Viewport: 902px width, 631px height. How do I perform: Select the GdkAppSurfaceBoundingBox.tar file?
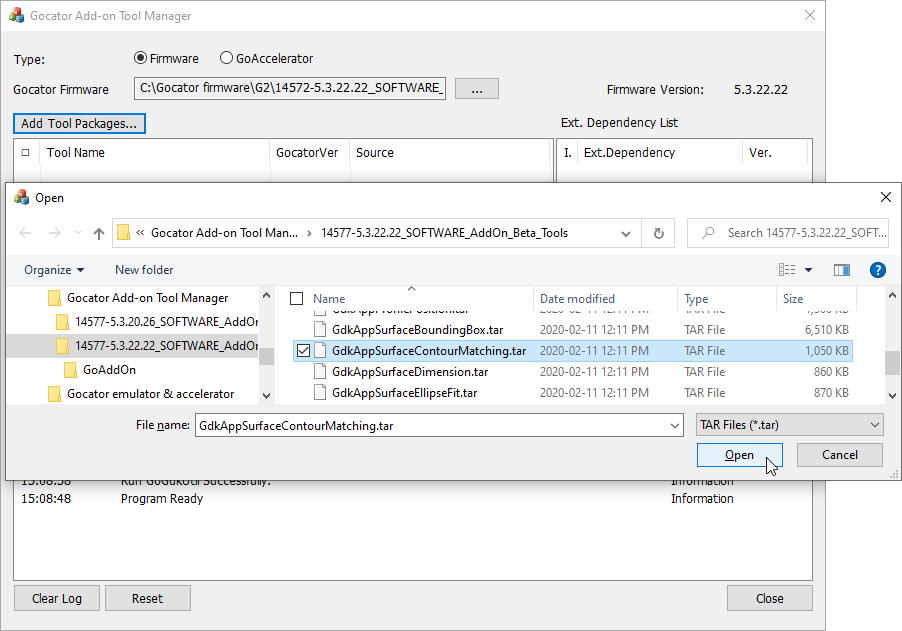(x=418, y=330)
